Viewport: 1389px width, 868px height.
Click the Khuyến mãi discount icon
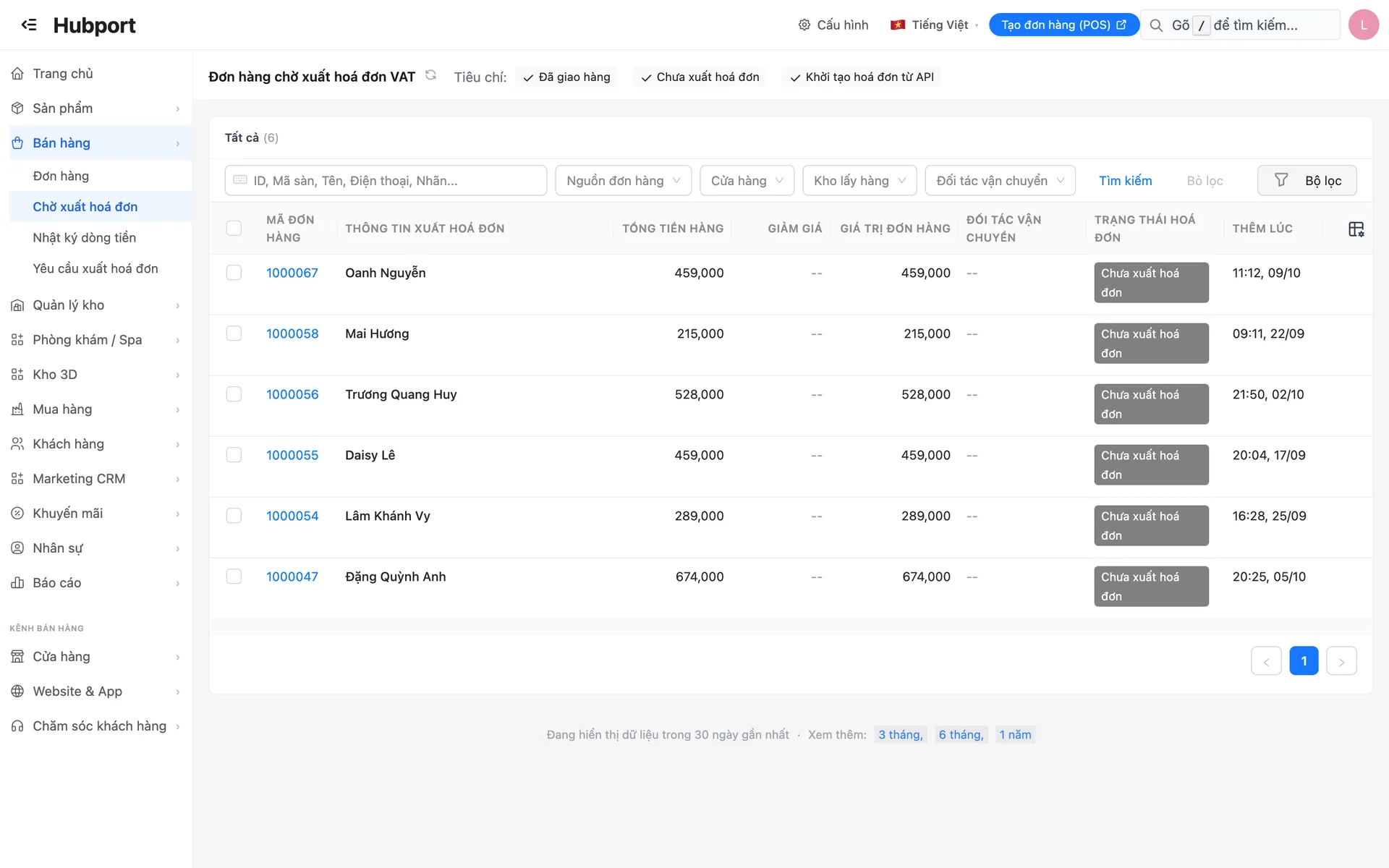tap(17, 514)
